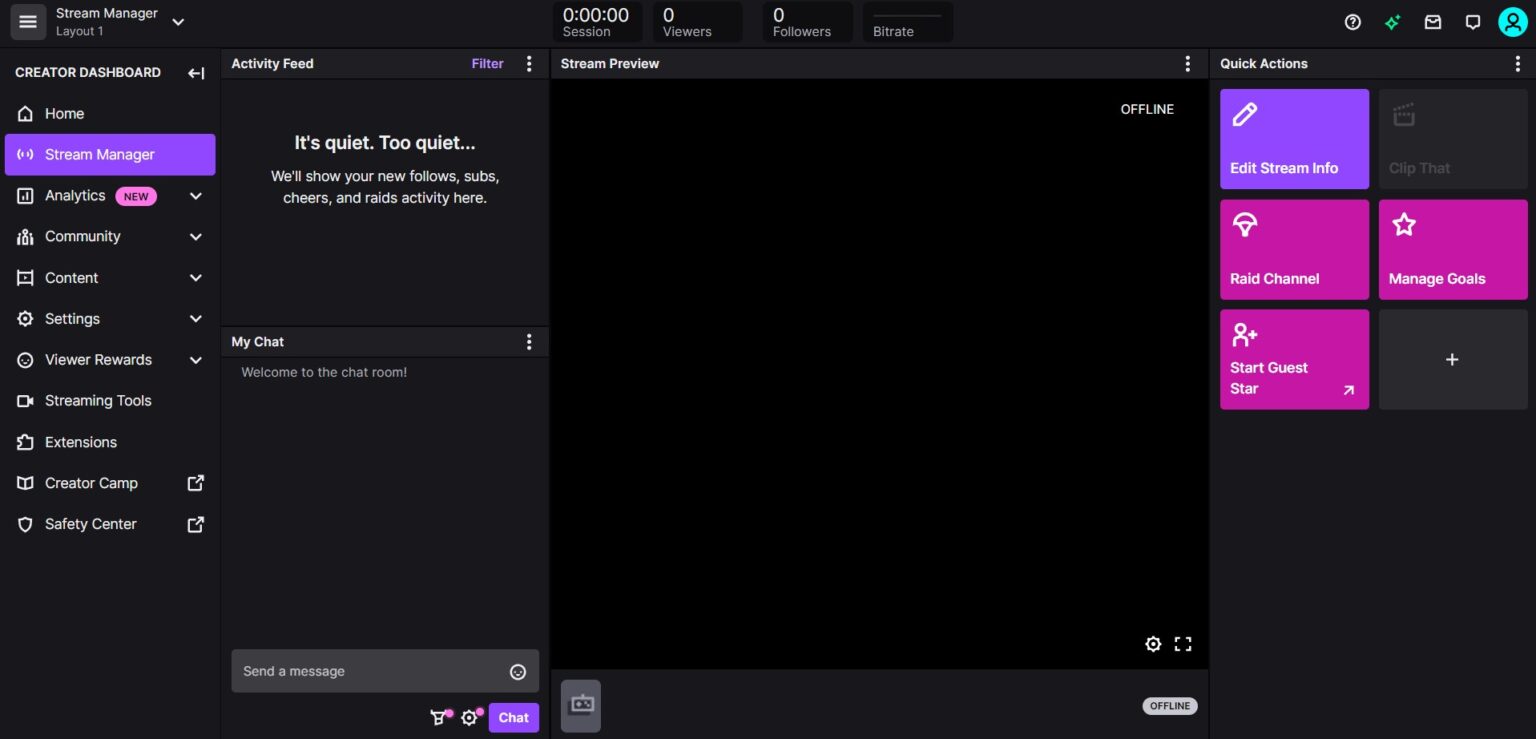Image resolution: width=1536 pixels, height=739 pixels.
Task: Enter fullscreen on the stream preview
Action: [1183, 643]
